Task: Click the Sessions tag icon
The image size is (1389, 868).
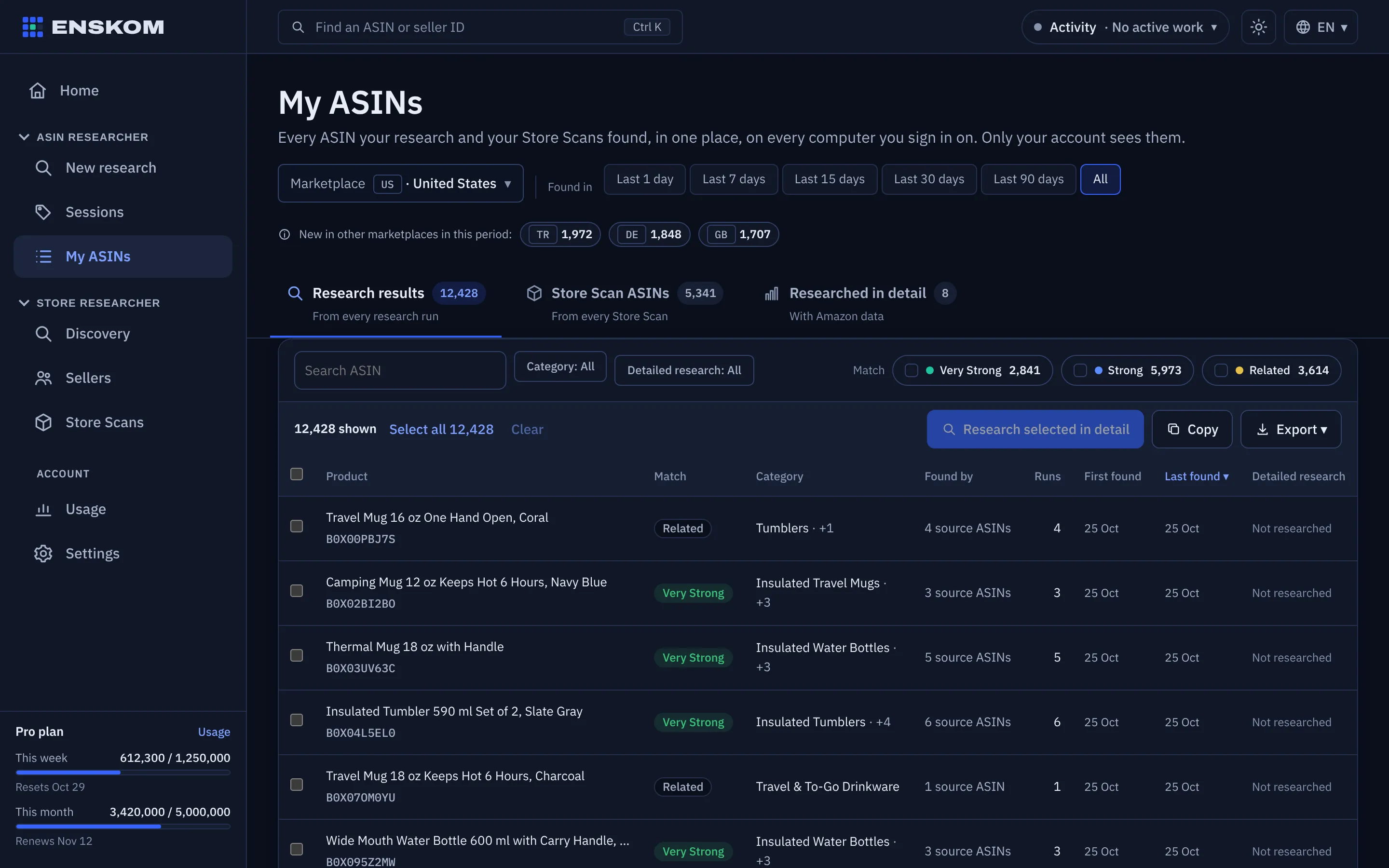Action: [43, 212]
